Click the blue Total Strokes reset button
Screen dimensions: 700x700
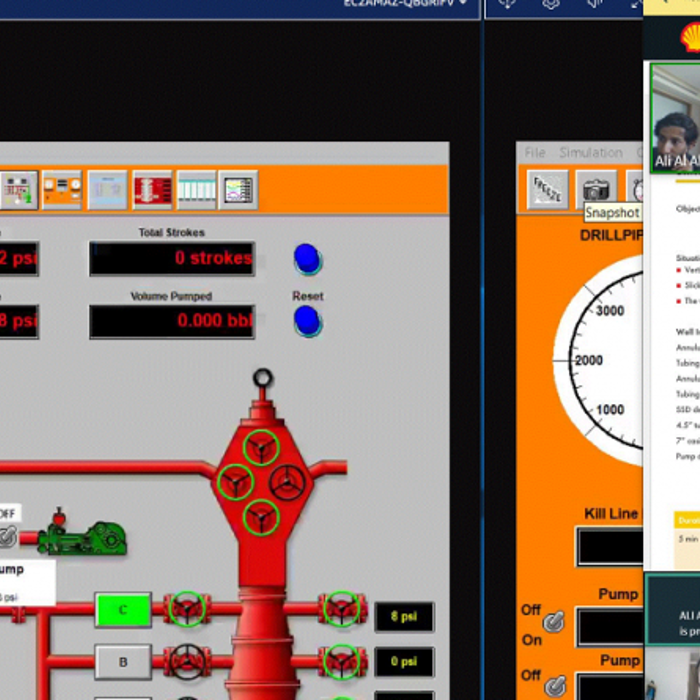pyautogui.click(x=307, y=258)
